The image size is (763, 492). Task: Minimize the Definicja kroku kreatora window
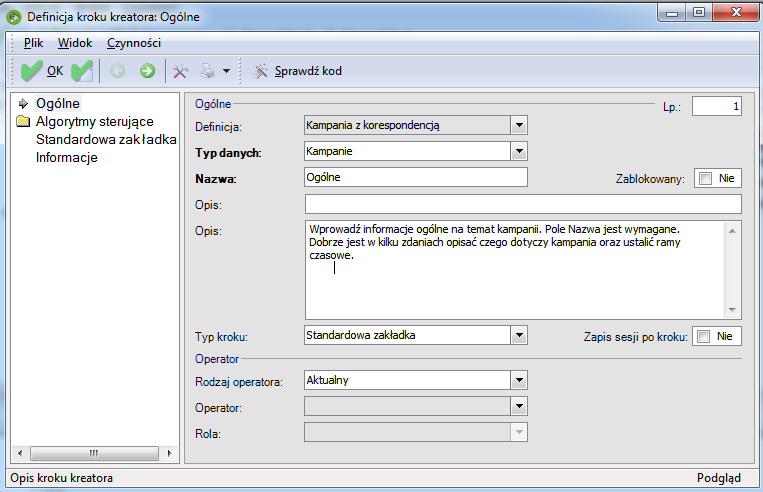pos(672,13)
